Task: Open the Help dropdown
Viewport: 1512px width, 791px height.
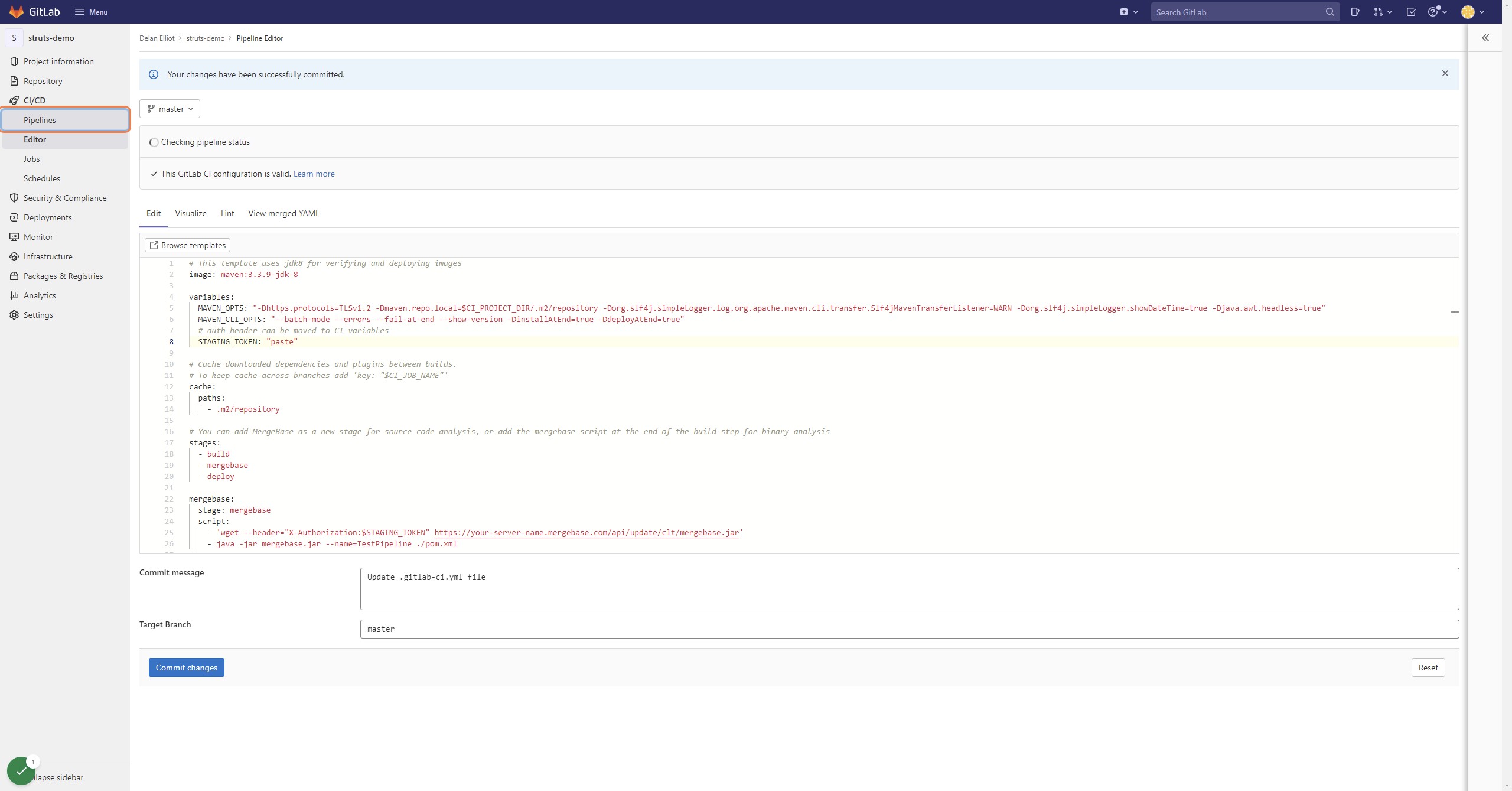Action: pos(1437,12)
